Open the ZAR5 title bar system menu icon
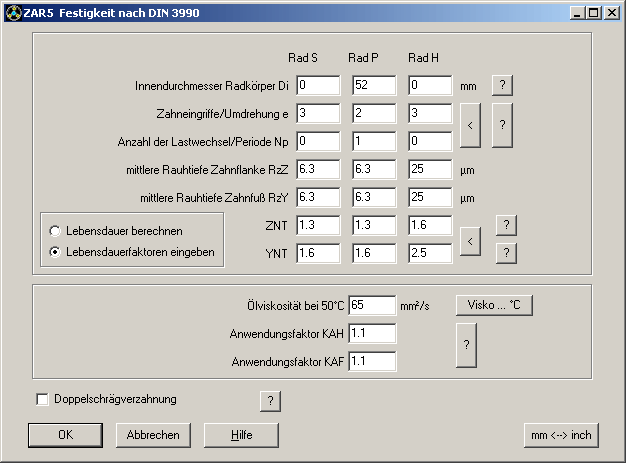 click(12, 12)
